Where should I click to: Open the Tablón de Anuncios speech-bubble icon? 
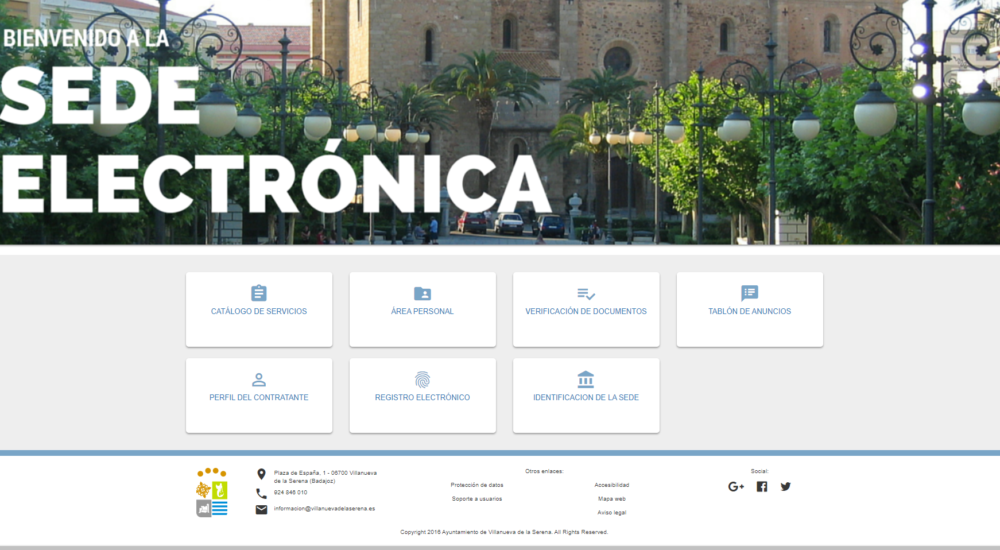click(749, 293)
